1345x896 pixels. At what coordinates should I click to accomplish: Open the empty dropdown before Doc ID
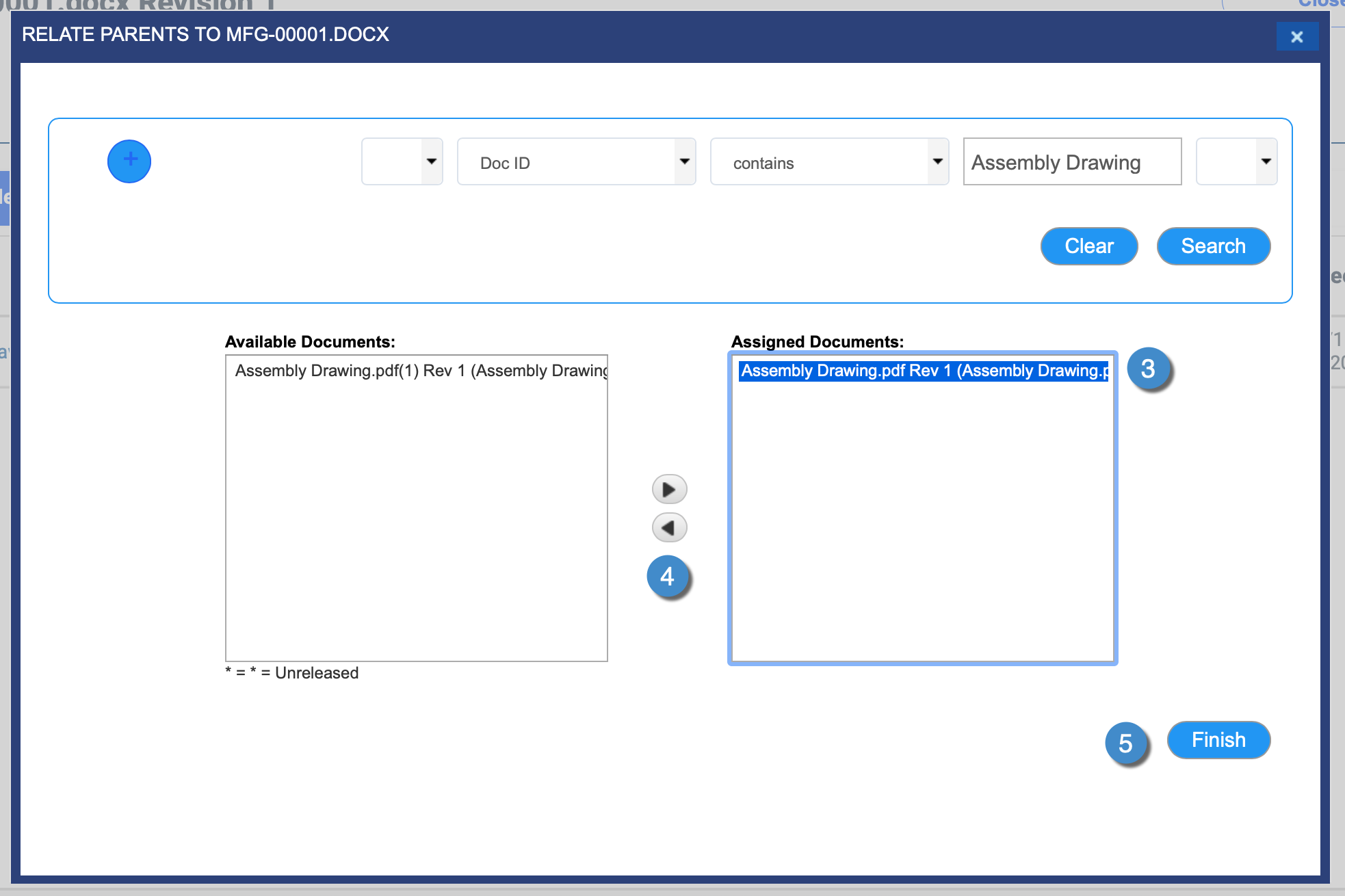coord(402,162)
